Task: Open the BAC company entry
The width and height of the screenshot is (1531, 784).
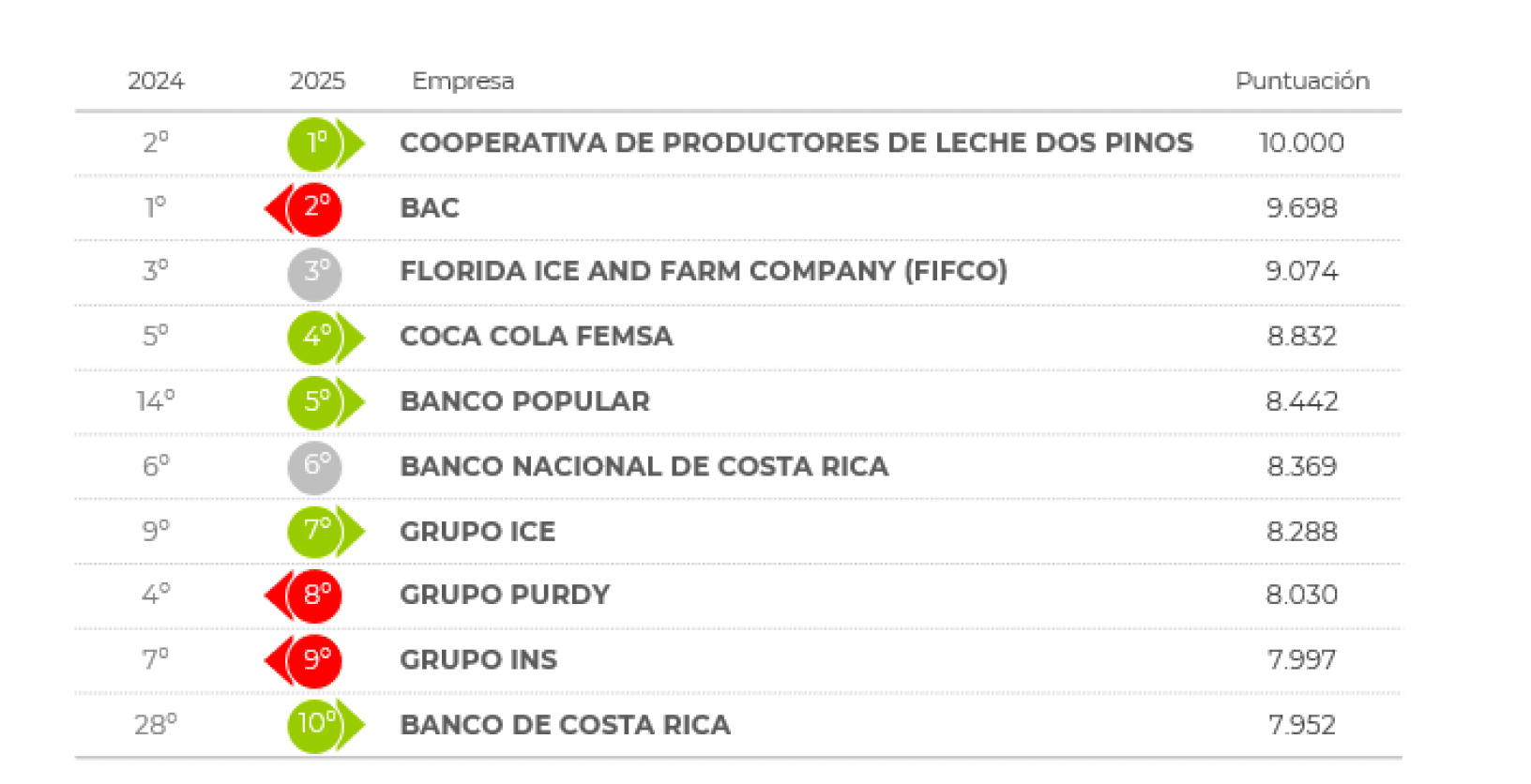Action: (x=430, y=208)
